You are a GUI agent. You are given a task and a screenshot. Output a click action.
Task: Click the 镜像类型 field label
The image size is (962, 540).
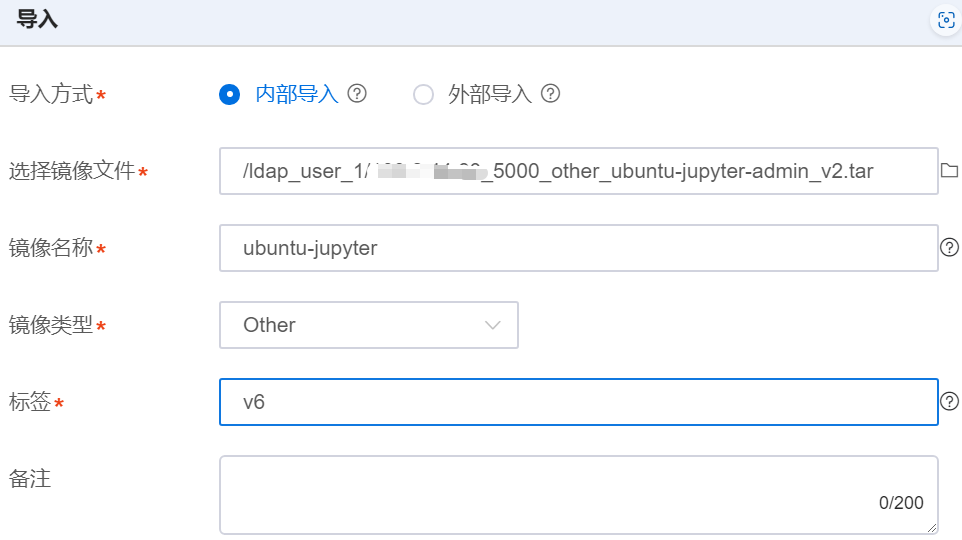tap(51, 325)
